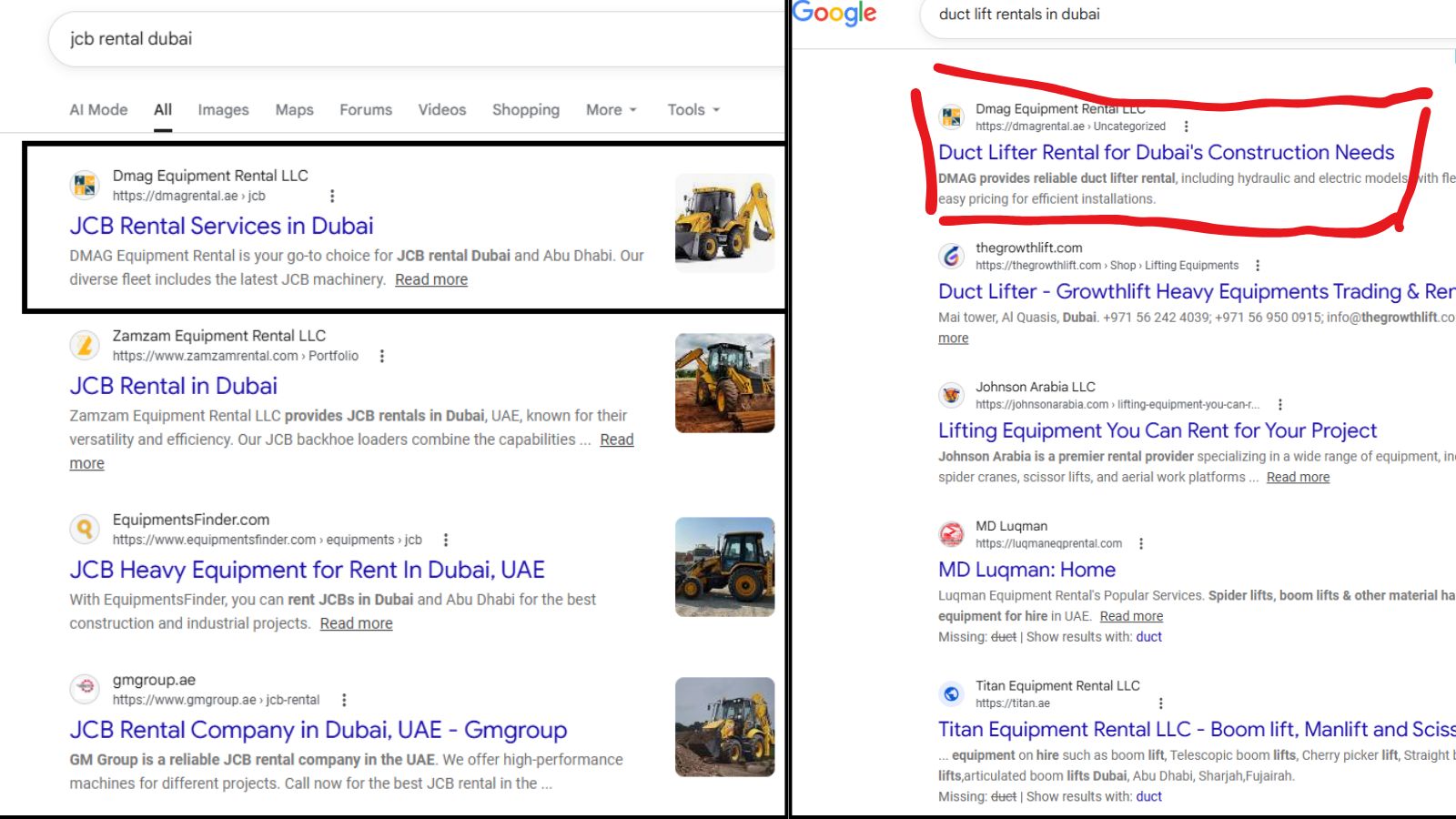Click Read more in the MD Luqman snippet
Viewport: 1456px width, 819px height.
(x=1131, y=616)
